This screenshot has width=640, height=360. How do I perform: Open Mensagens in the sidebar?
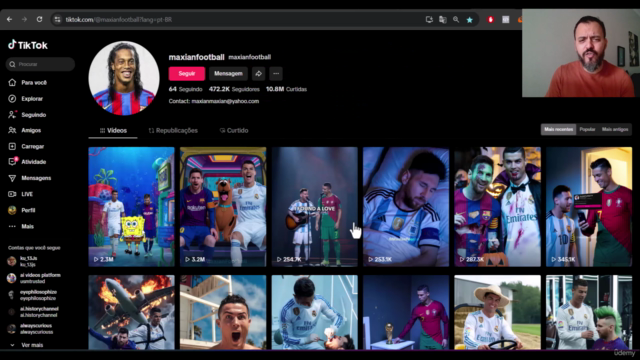(30, 178)
